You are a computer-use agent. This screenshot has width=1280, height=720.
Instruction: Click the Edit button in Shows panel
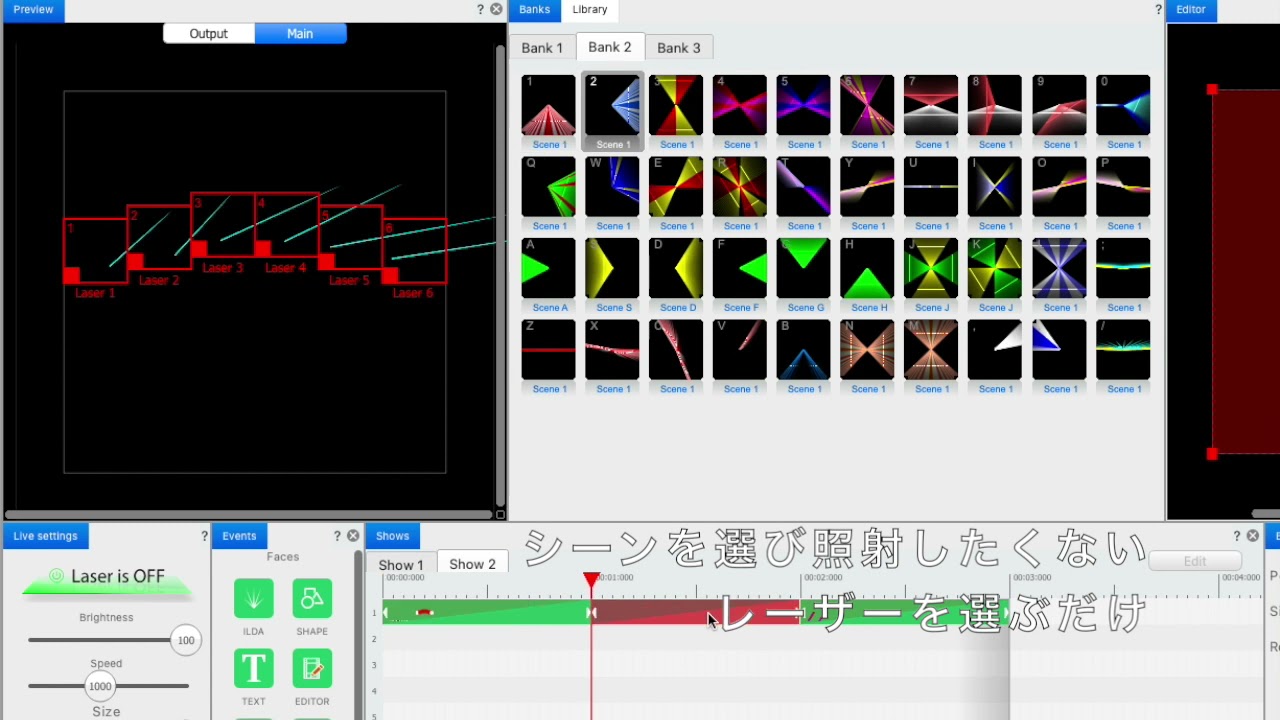tap(1194, 561)
